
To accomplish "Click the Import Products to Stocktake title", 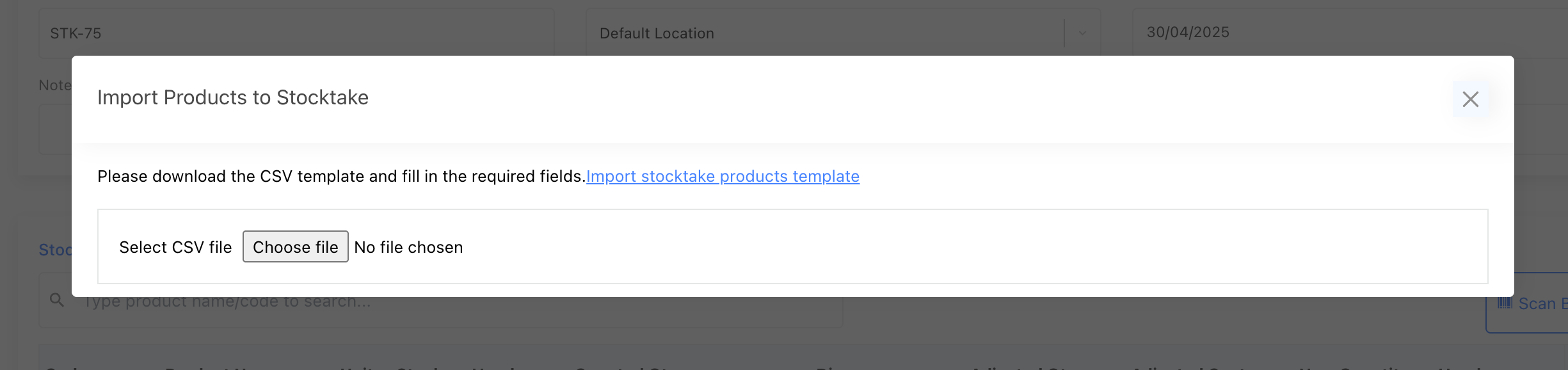I will [232, 97].
